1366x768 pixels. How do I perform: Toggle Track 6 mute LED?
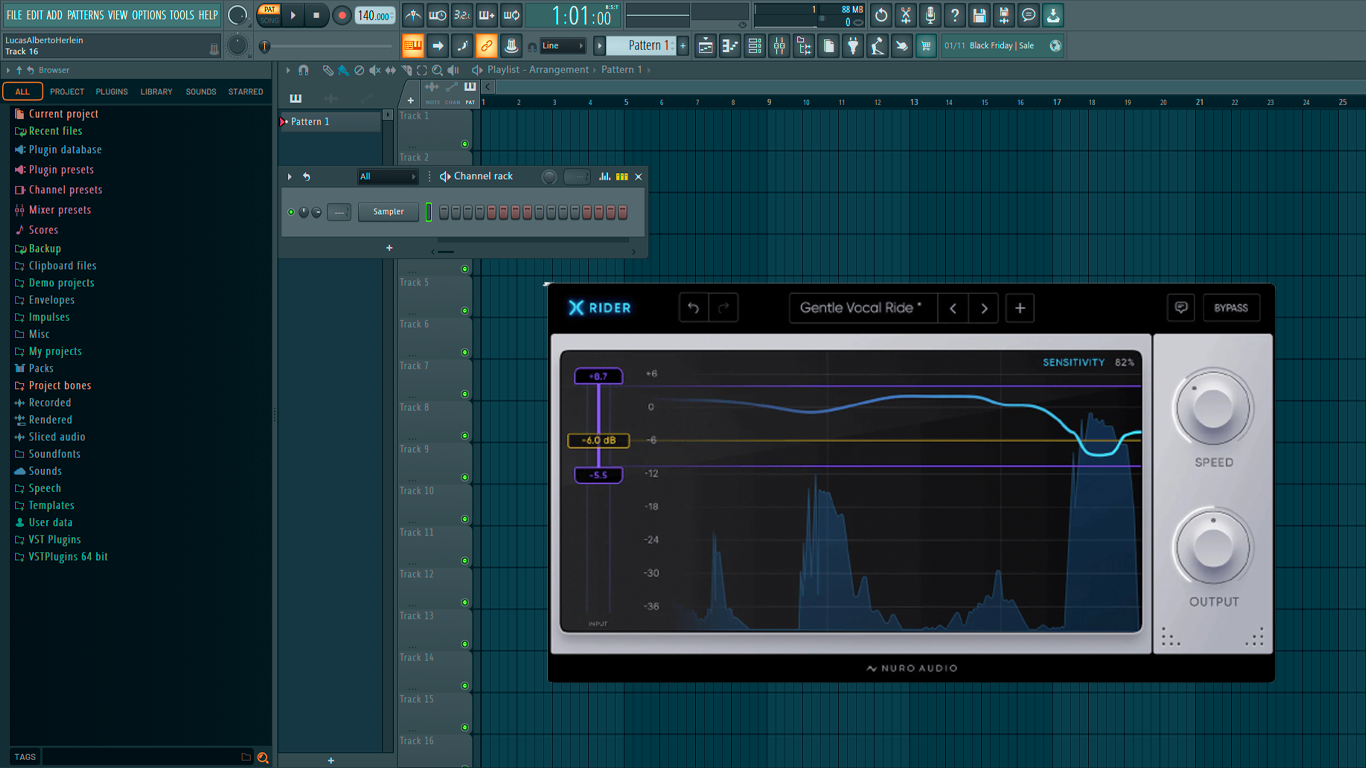point(465,352)
